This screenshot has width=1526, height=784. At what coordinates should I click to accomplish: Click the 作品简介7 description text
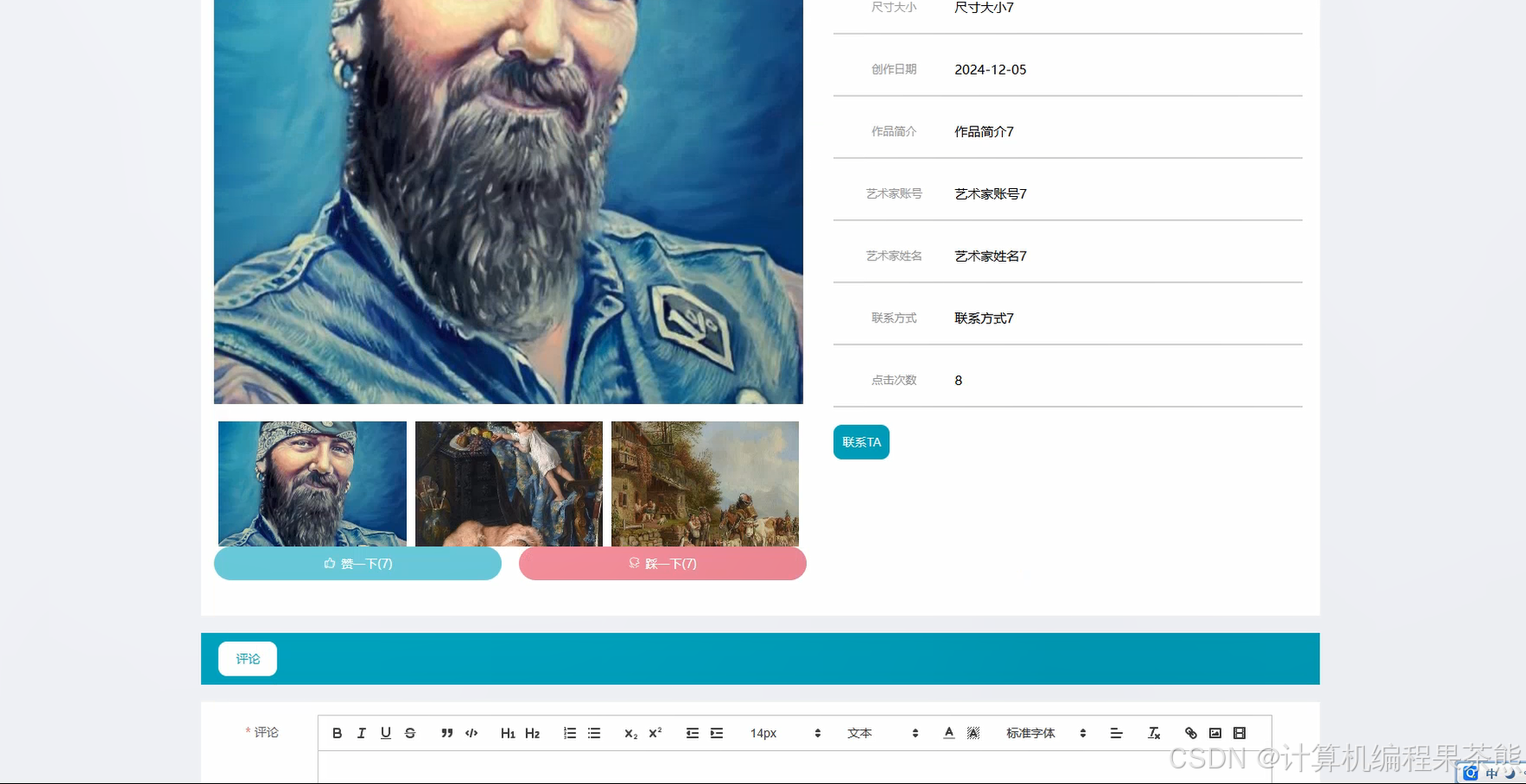984,132
